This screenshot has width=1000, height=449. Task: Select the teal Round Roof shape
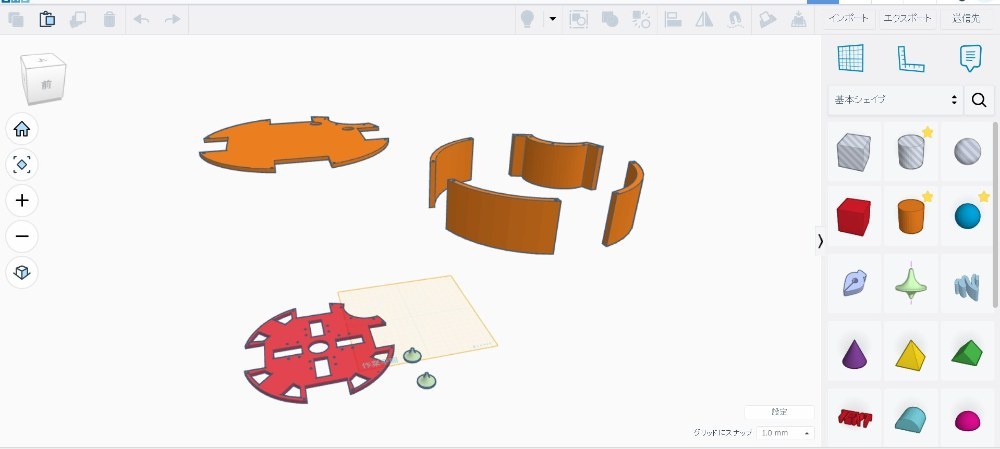(910, 419)
